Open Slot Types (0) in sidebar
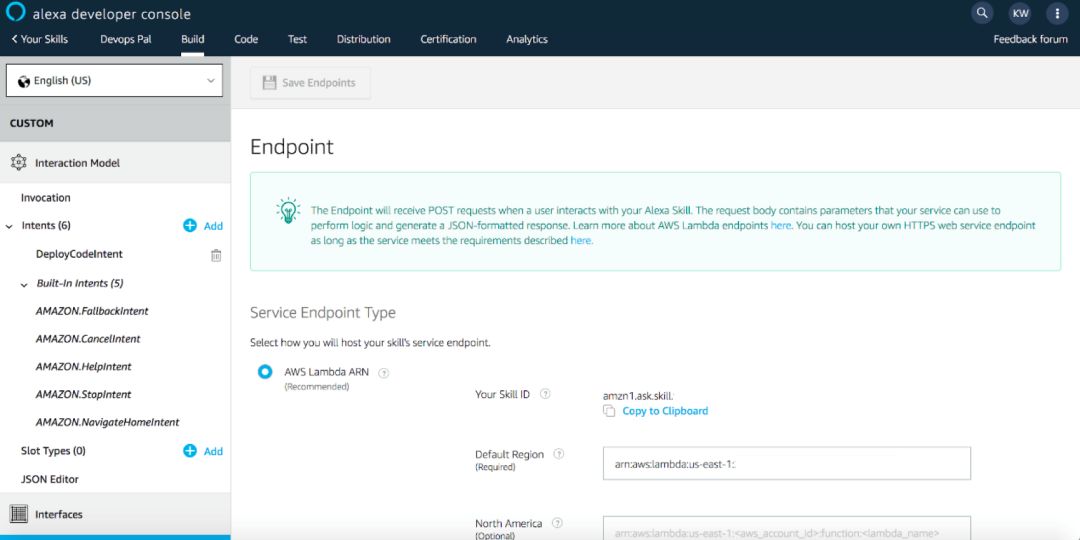The image size is (1080, 540). pyautogui.click(x=53, y=451)
